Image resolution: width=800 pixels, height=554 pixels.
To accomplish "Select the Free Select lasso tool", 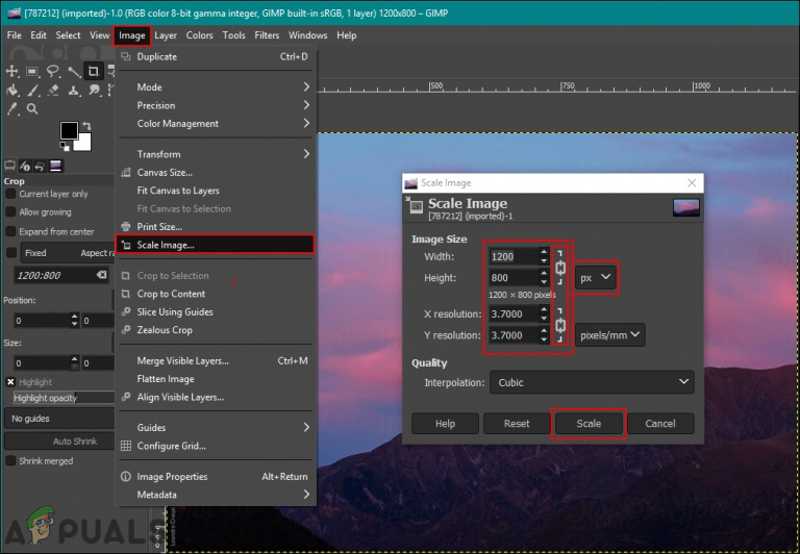I will (52, 71).
